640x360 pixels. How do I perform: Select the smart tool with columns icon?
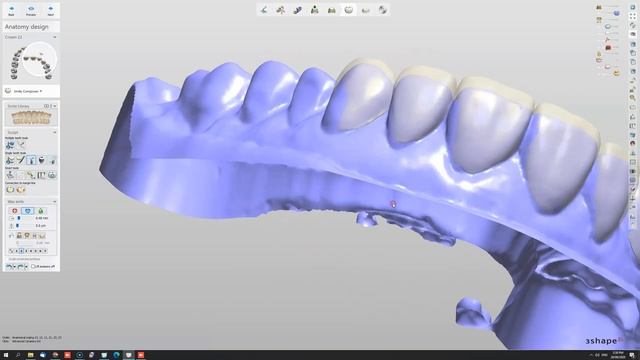(42, 175)
